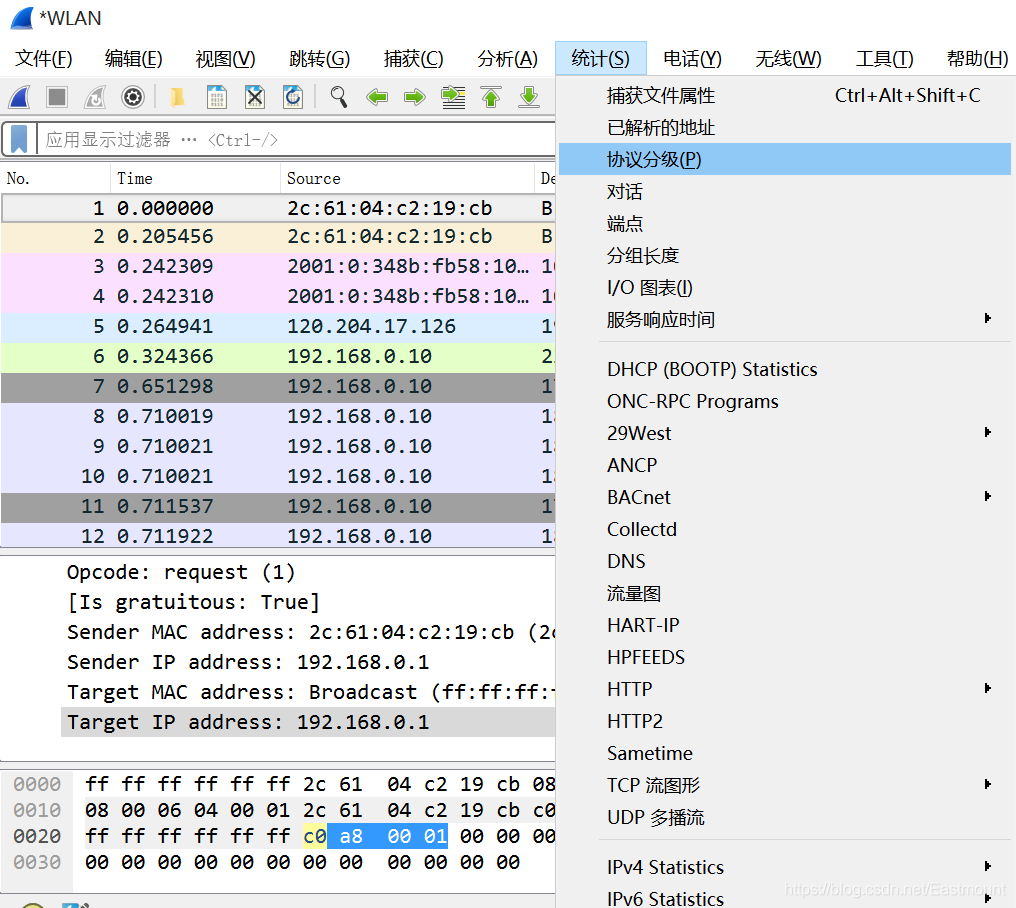Open the 捕获(C) menu
The image size is (1016, 908).
pyautogui.click(x=413, y=59)
